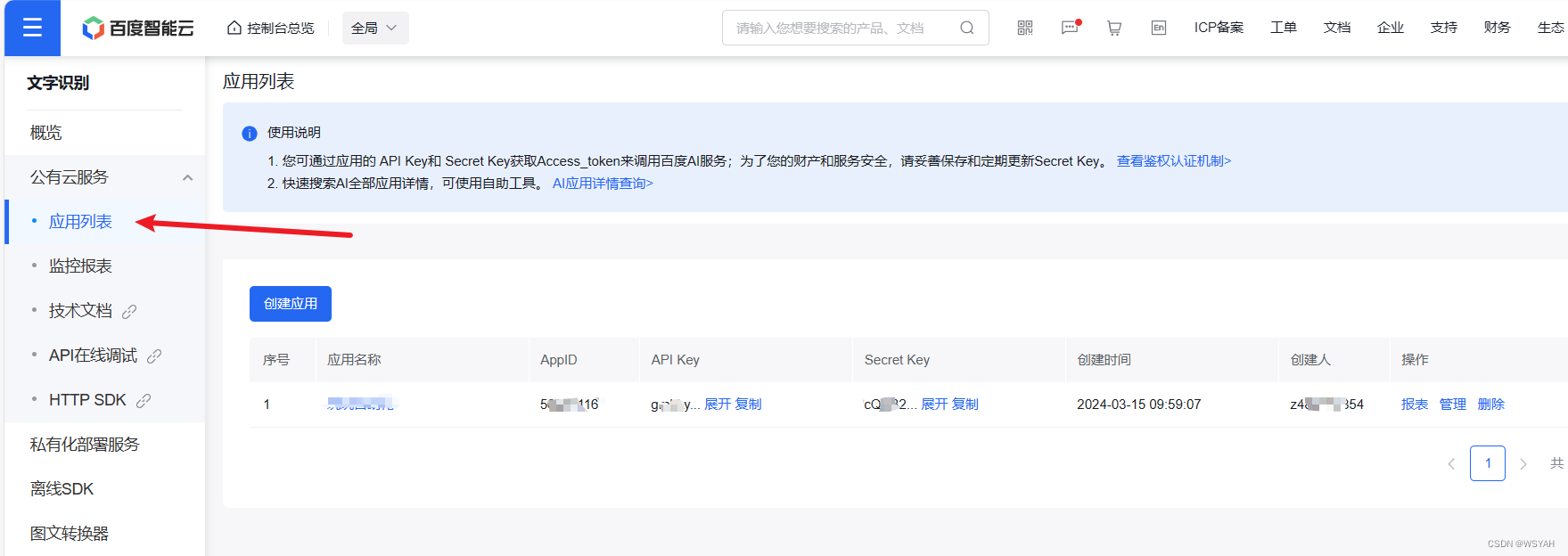Open the 生态 menu
Viewport: 1568px width, 556px height.
click(x=1551, y=28)
